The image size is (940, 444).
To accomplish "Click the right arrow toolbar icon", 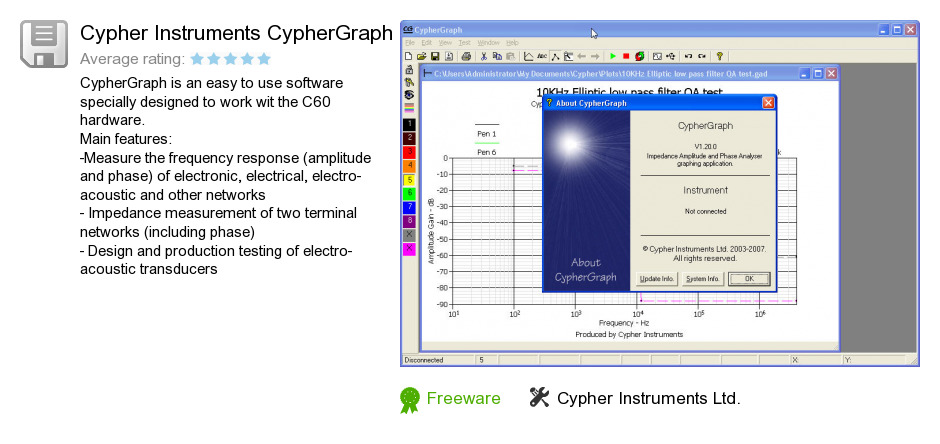I will pyautogui.click(x=595, y=56).
